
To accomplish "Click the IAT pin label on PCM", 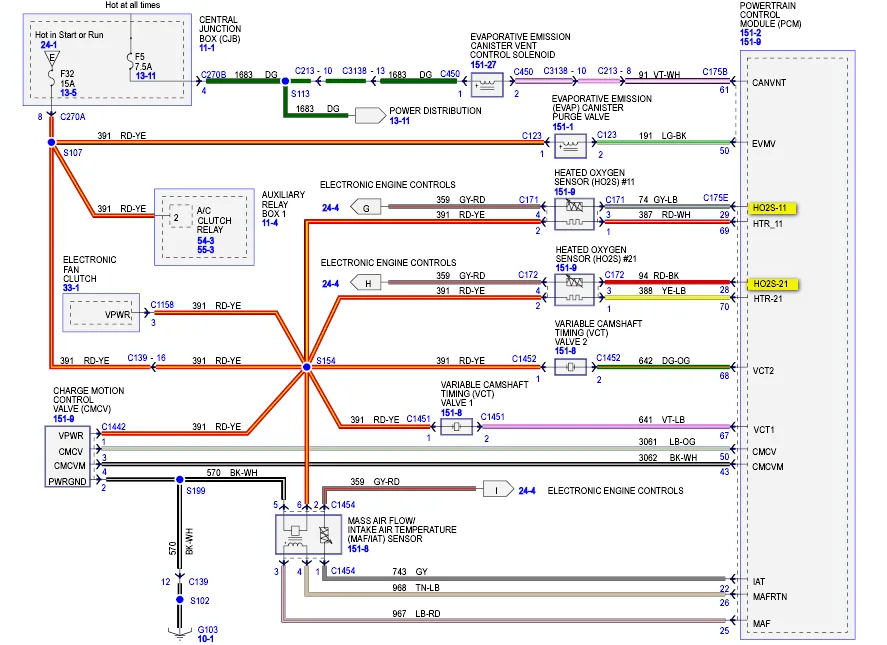I will pyautogui.click(x=759, y=581).
